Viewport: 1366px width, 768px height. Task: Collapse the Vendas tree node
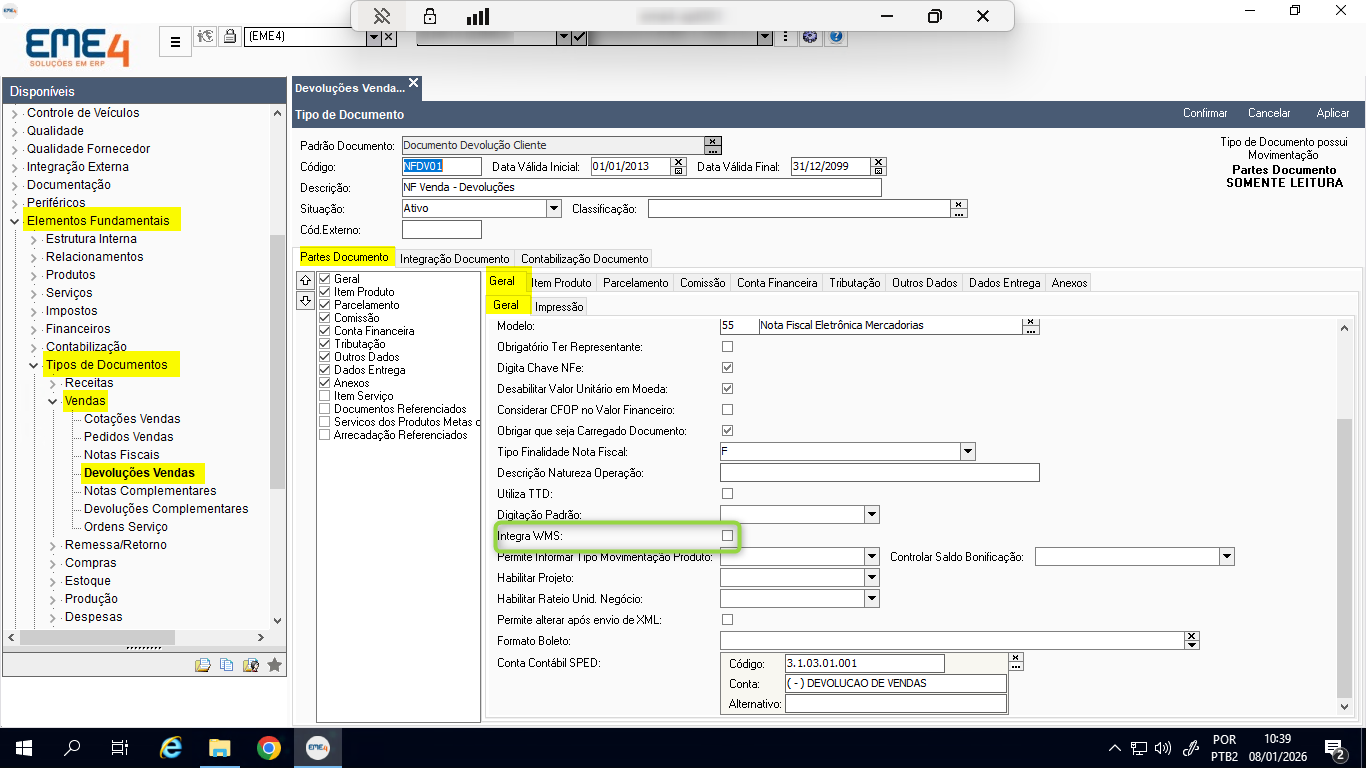(52, 401)
